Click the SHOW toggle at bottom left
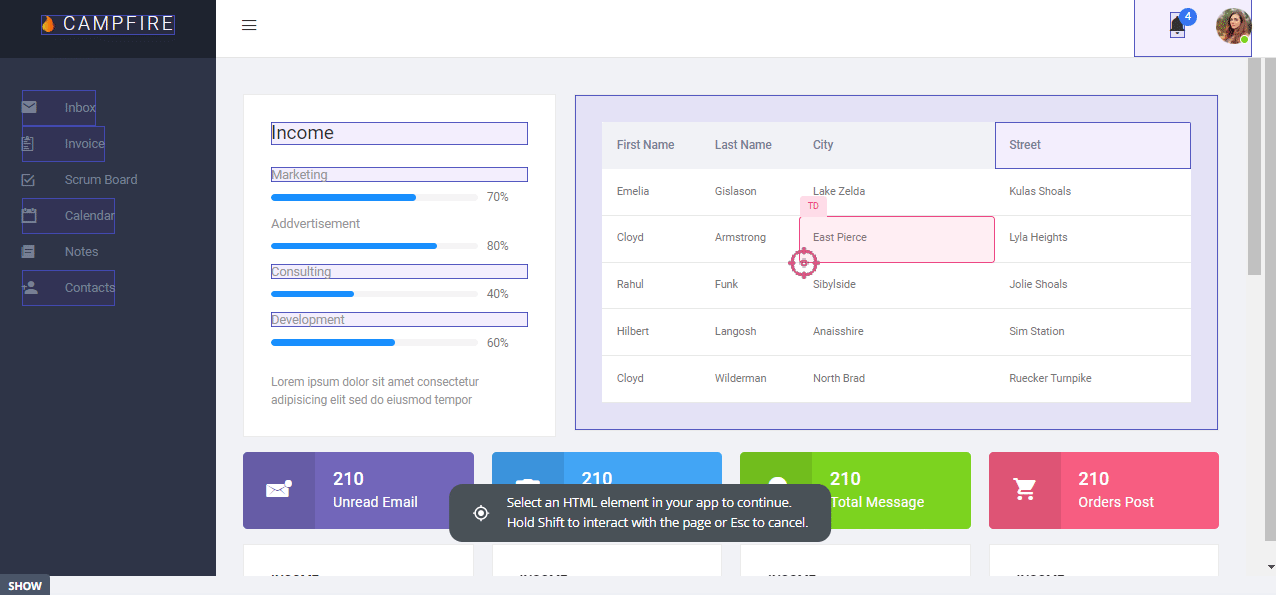This screenshot has height=595, width=1276. (25, 585)
